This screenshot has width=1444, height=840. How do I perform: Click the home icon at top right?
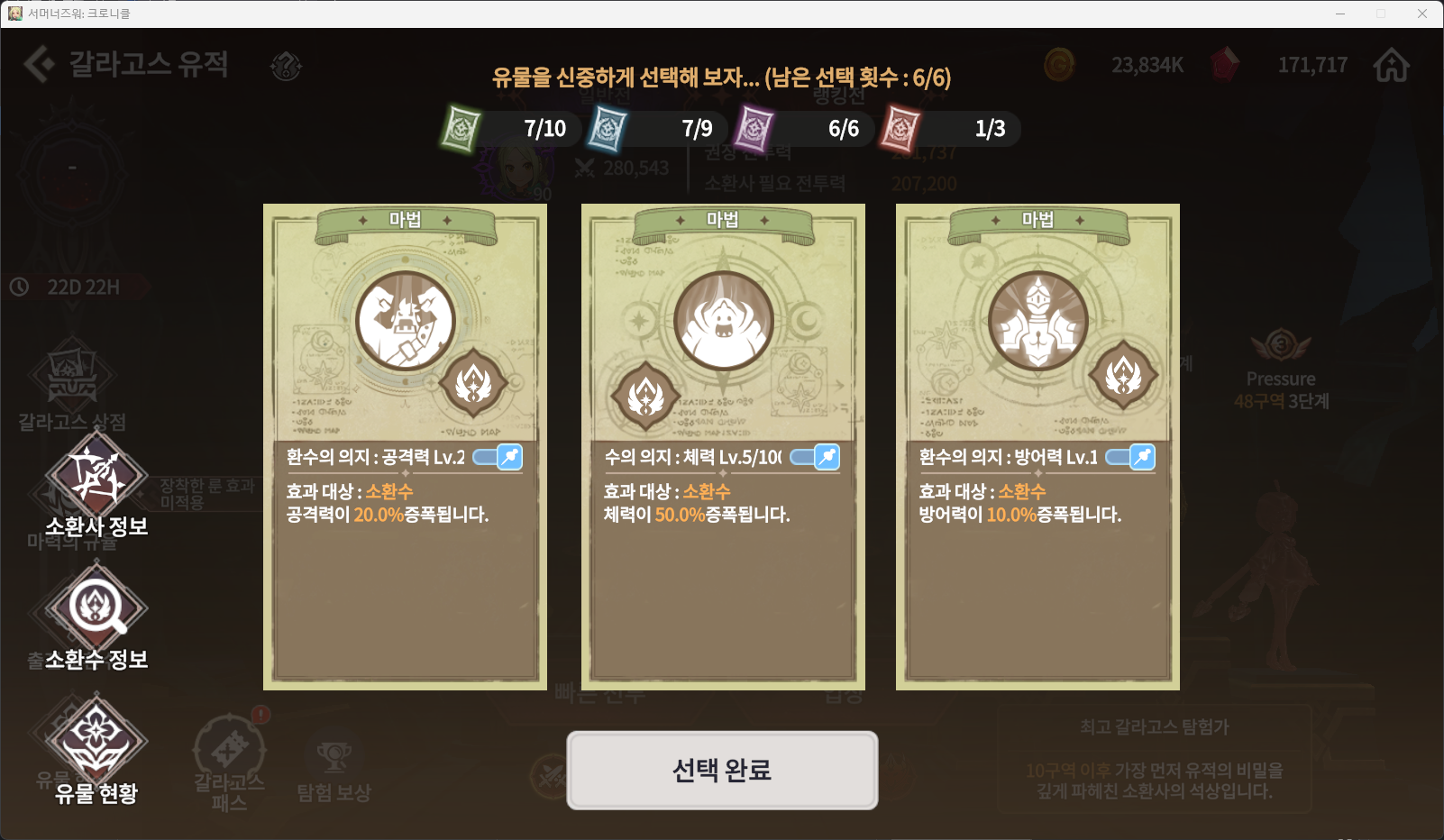[1391, 65]
